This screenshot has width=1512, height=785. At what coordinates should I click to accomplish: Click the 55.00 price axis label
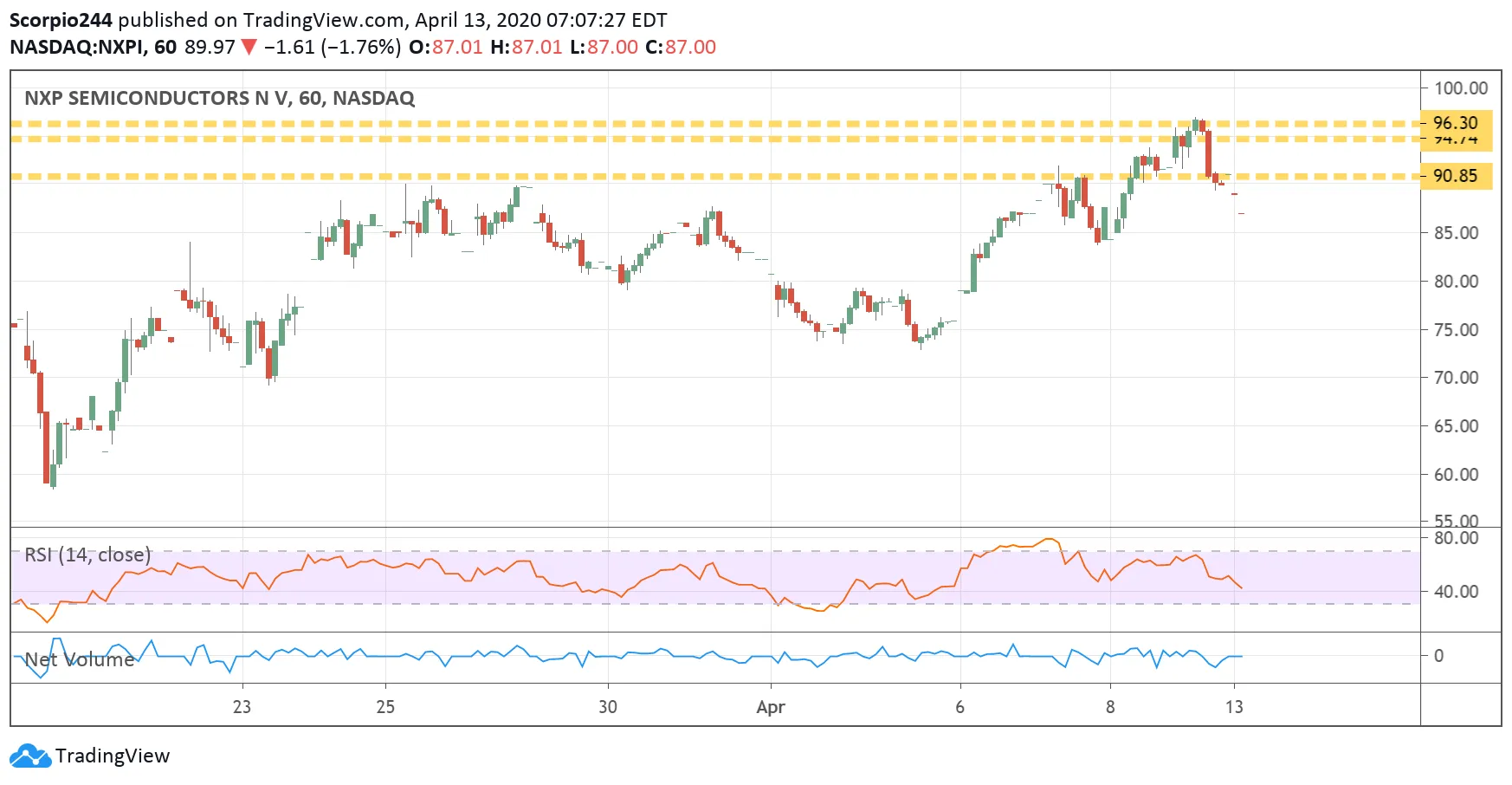pos(1456,521)
